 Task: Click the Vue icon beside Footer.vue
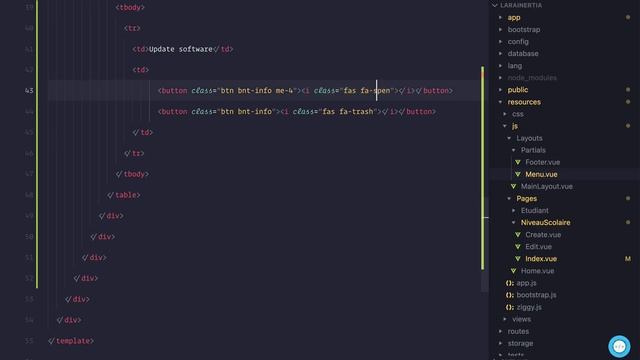pyautogui.click(x=518, y=162)
